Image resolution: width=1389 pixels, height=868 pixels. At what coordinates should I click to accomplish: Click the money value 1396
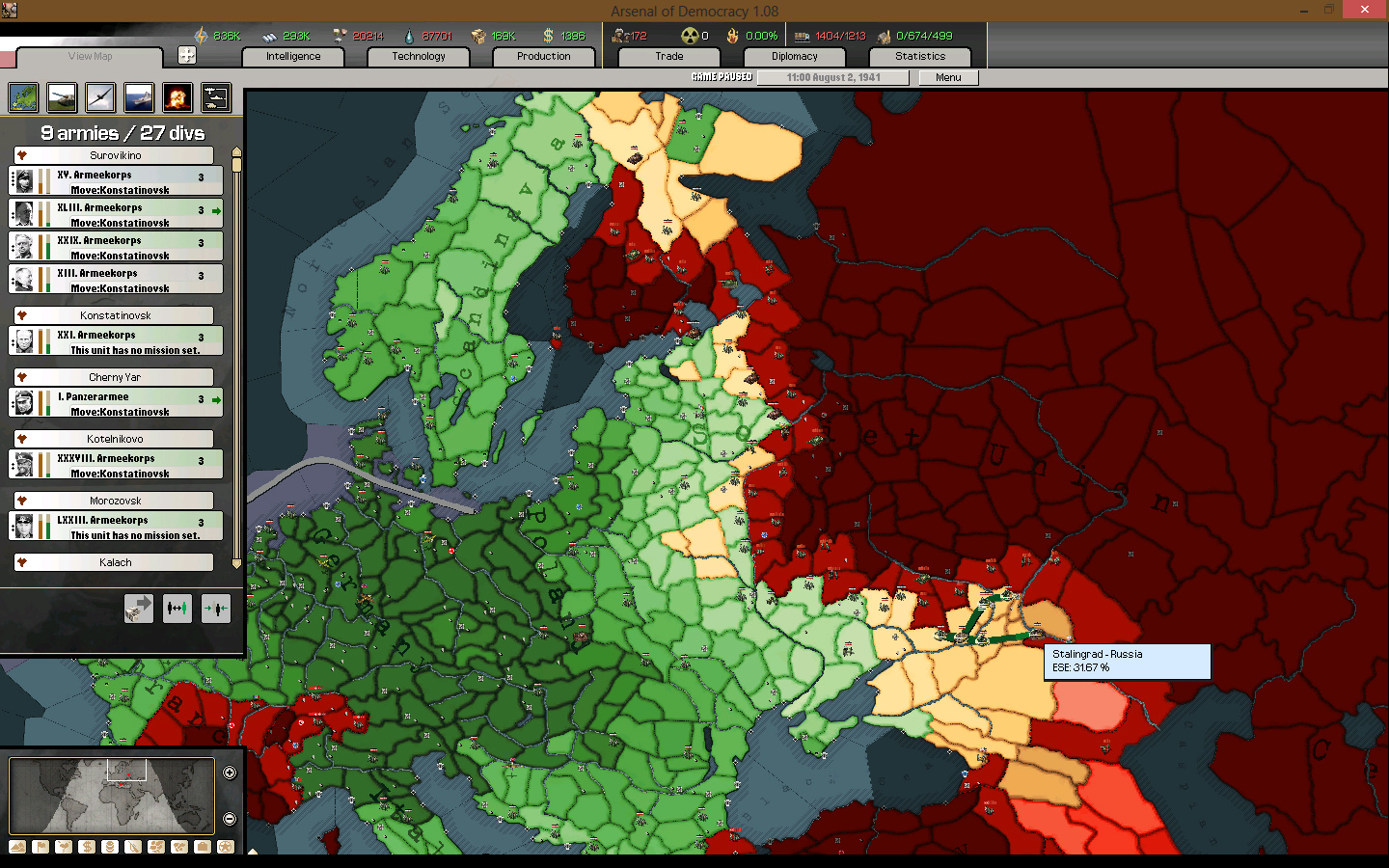pyautogui.click(x=573, y=36)
